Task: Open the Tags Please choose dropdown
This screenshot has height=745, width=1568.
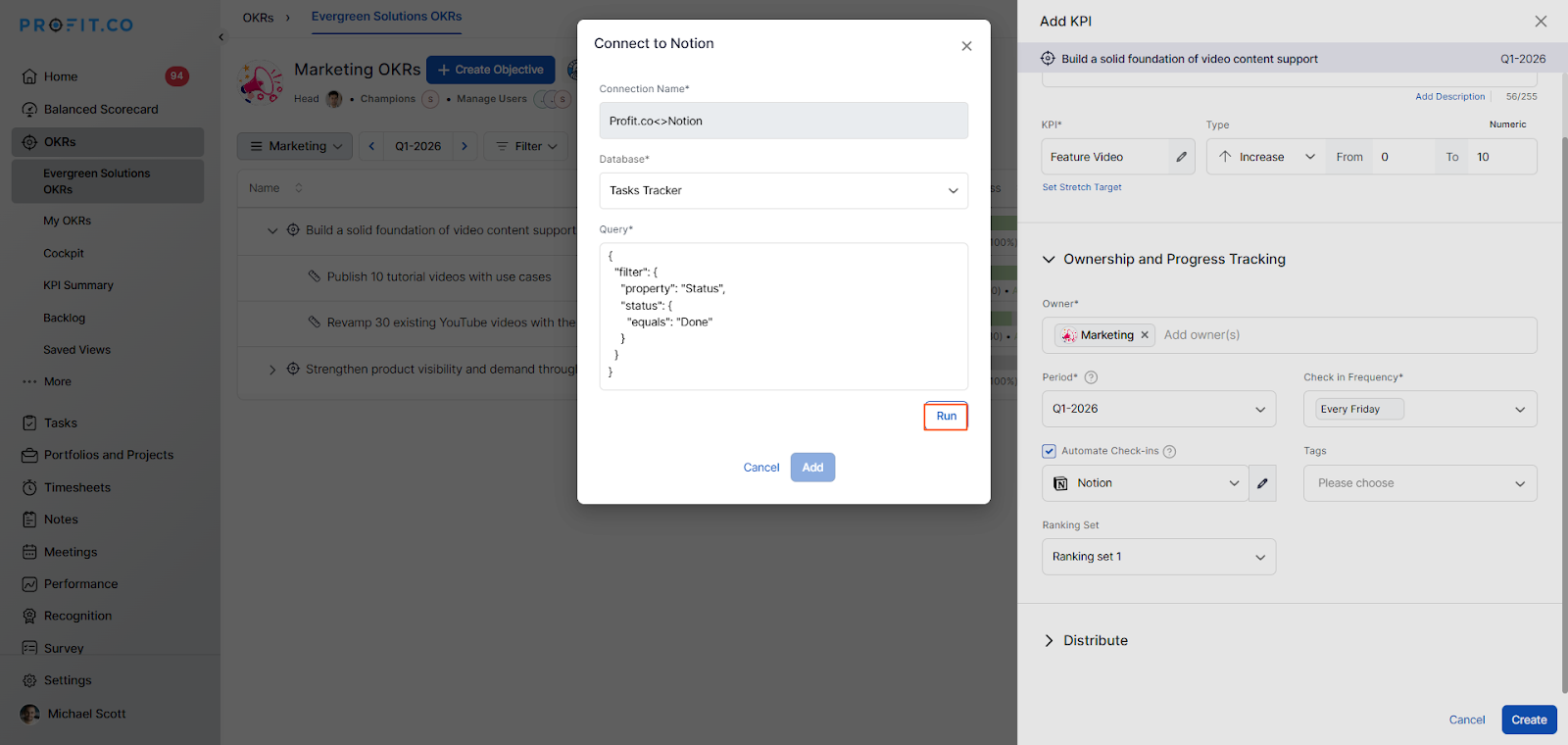Action: [1420, 483]
